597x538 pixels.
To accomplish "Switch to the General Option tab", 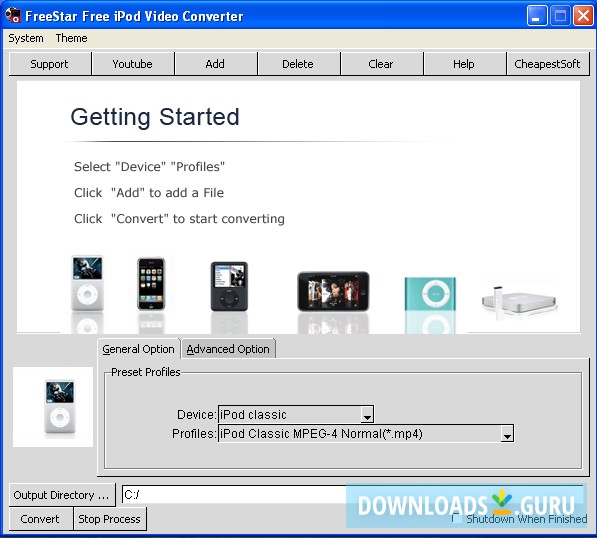I will pyautogui.click(x=138, y=349).
